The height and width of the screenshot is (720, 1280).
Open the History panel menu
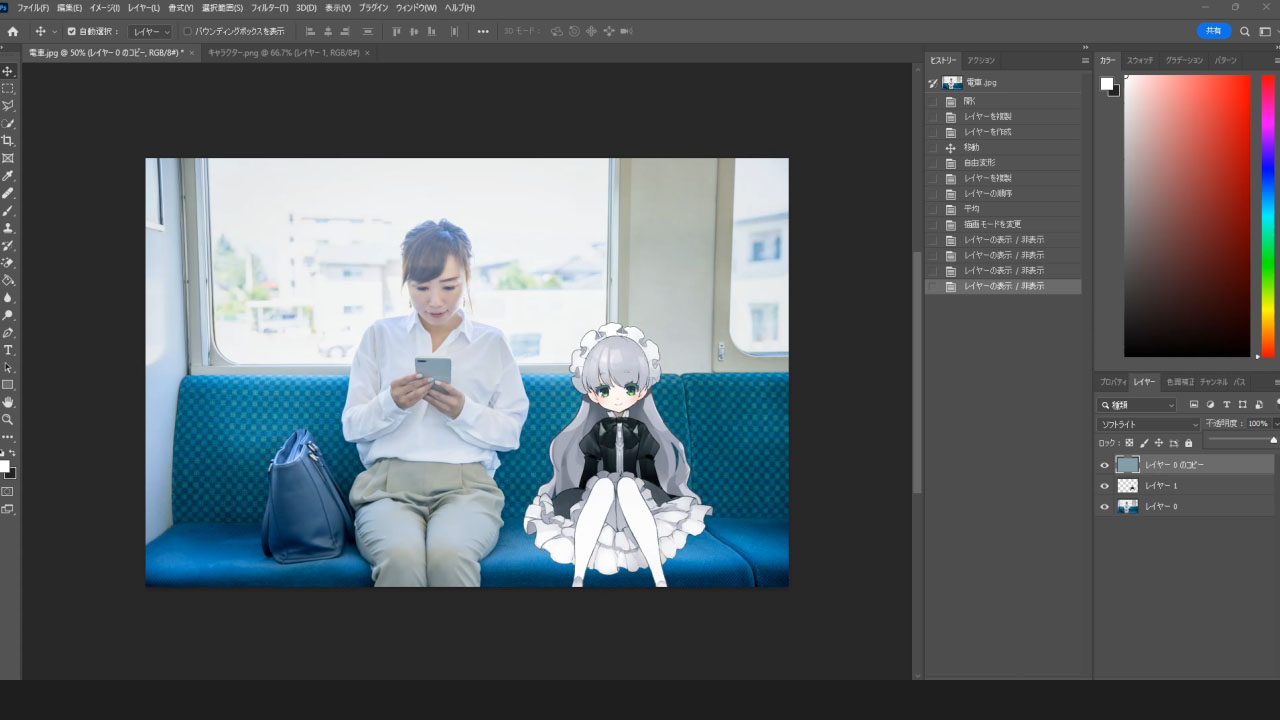tap(1085, 60)
